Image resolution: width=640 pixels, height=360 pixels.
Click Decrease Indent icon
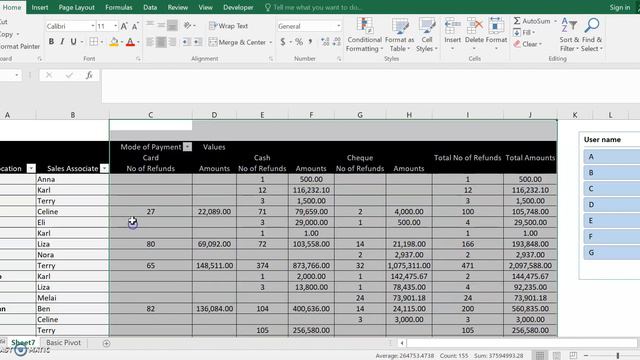[x=186, y=42]
